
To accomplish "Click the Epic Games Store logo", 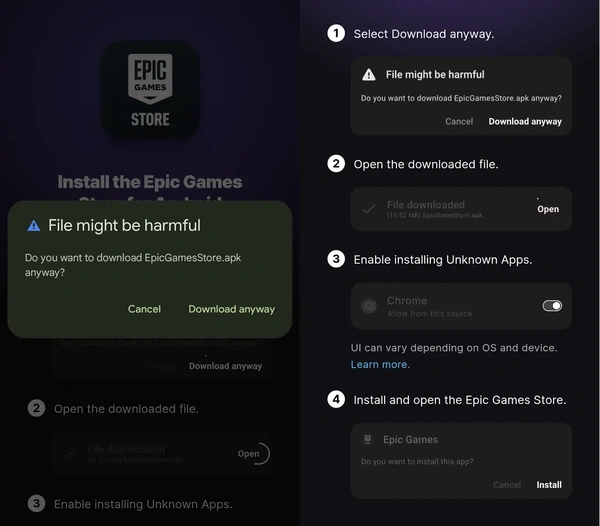I will 150,90.
